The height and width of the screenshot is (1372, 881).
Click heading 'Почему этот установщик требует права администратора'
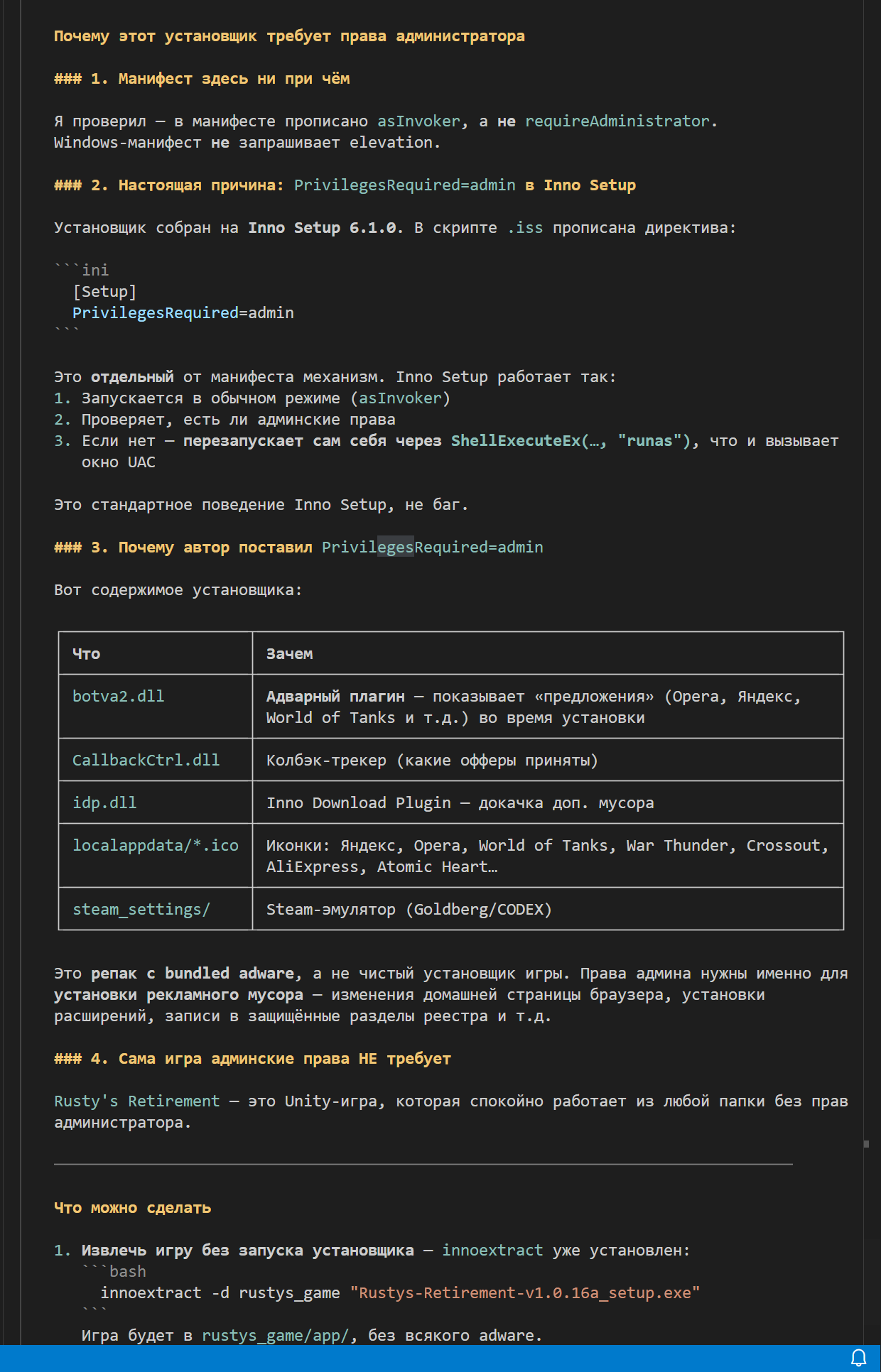click(289, 36)
